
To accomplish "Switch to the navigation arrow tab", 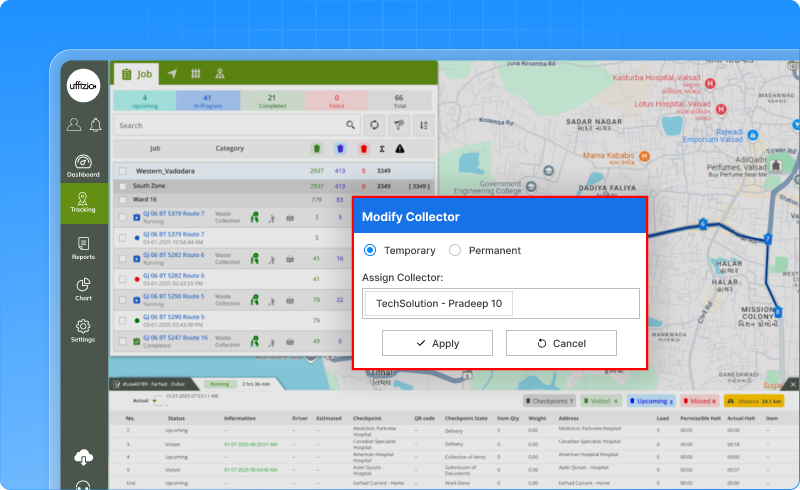I will point(172,74).
